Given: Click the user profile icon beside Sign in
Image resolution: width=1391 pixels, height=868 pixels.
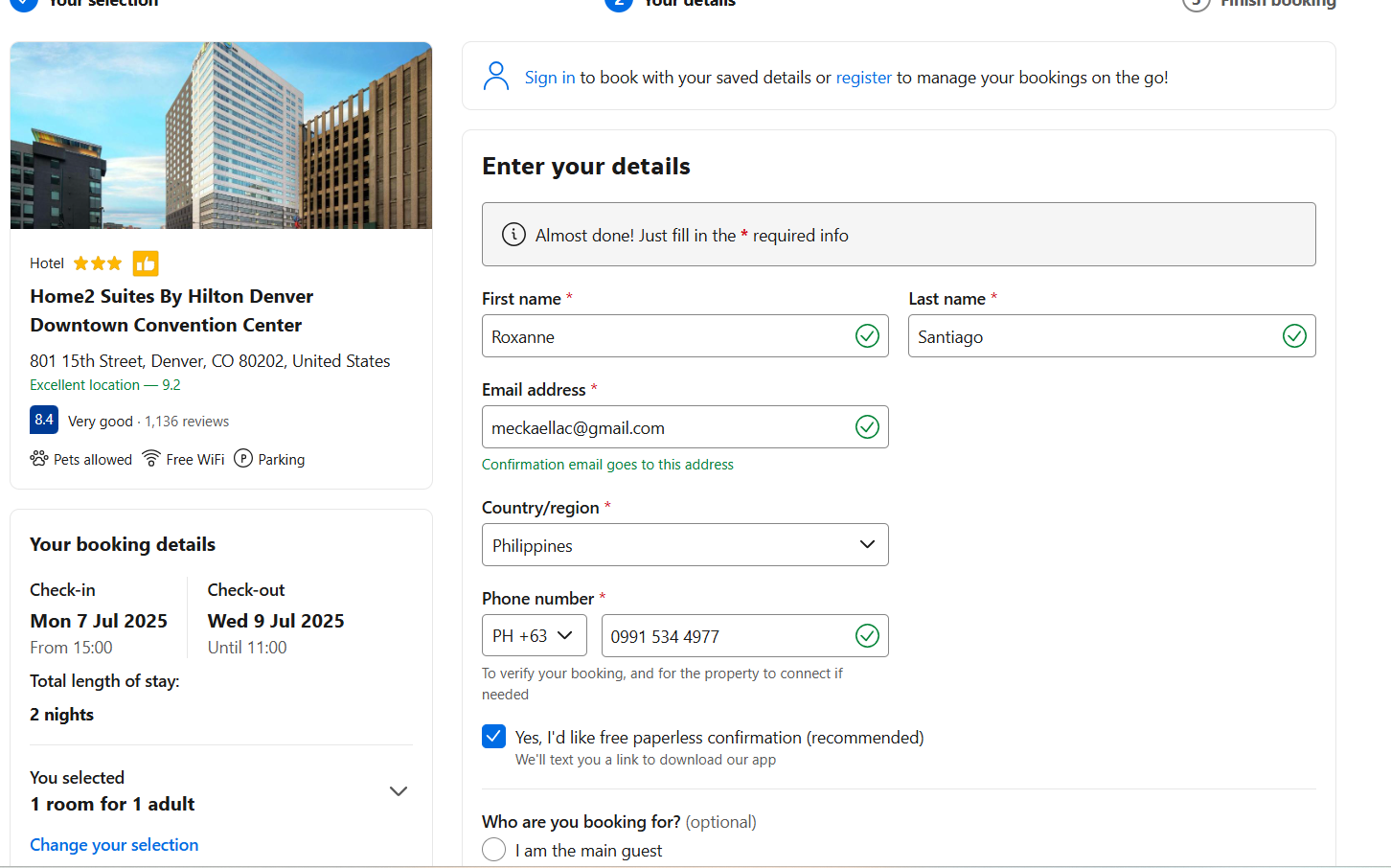Looking at the screenshot, I should 496,77.
